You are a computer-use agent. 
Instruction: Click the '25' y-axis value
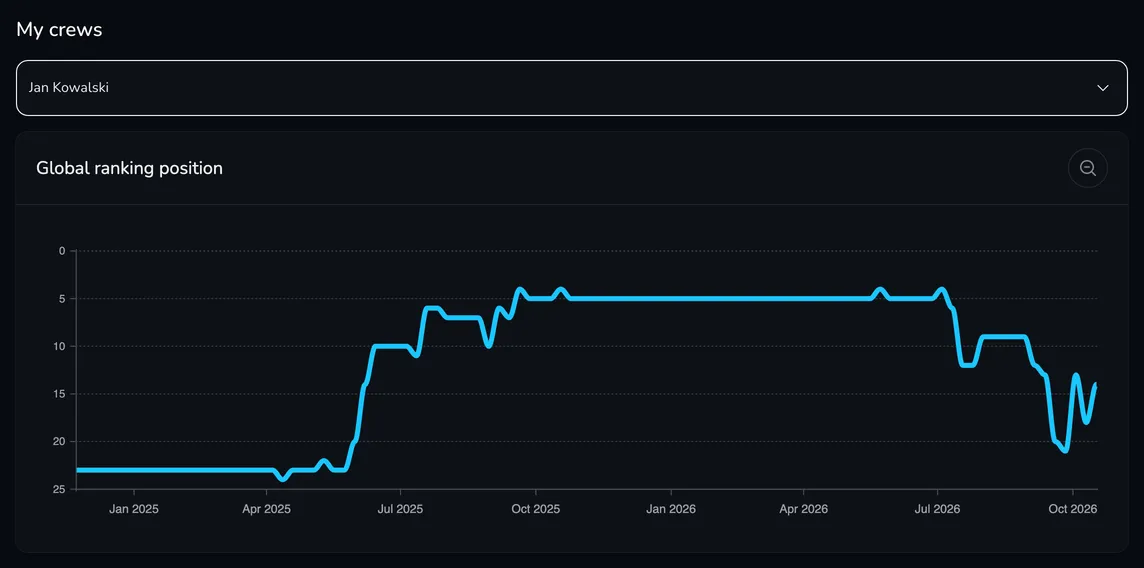click(60, 489)
